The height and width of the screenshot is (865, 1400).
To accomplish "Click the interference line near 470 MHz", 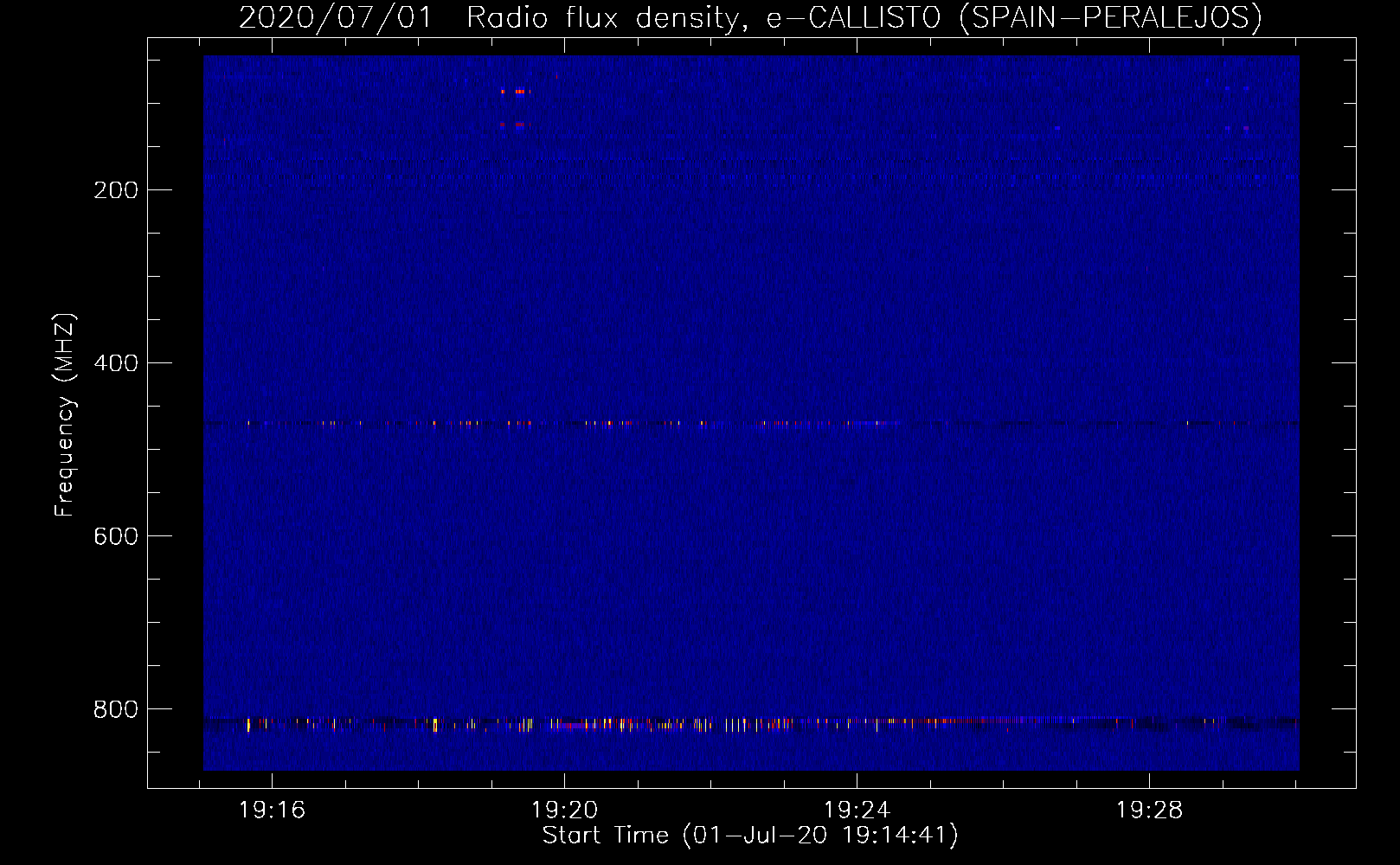I will (751, 424).
